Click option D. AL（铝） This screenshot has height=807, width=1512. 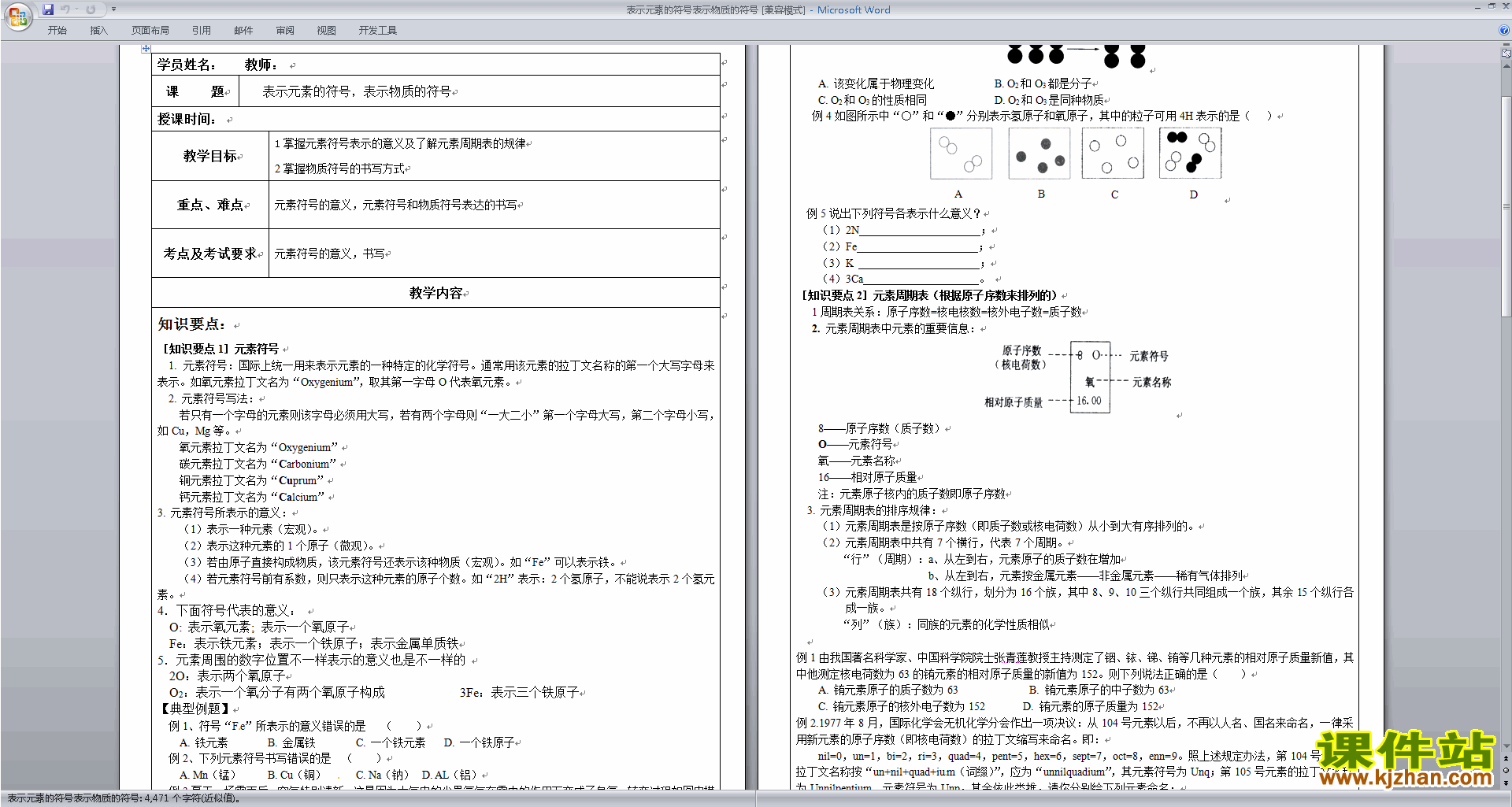point(450,775)
